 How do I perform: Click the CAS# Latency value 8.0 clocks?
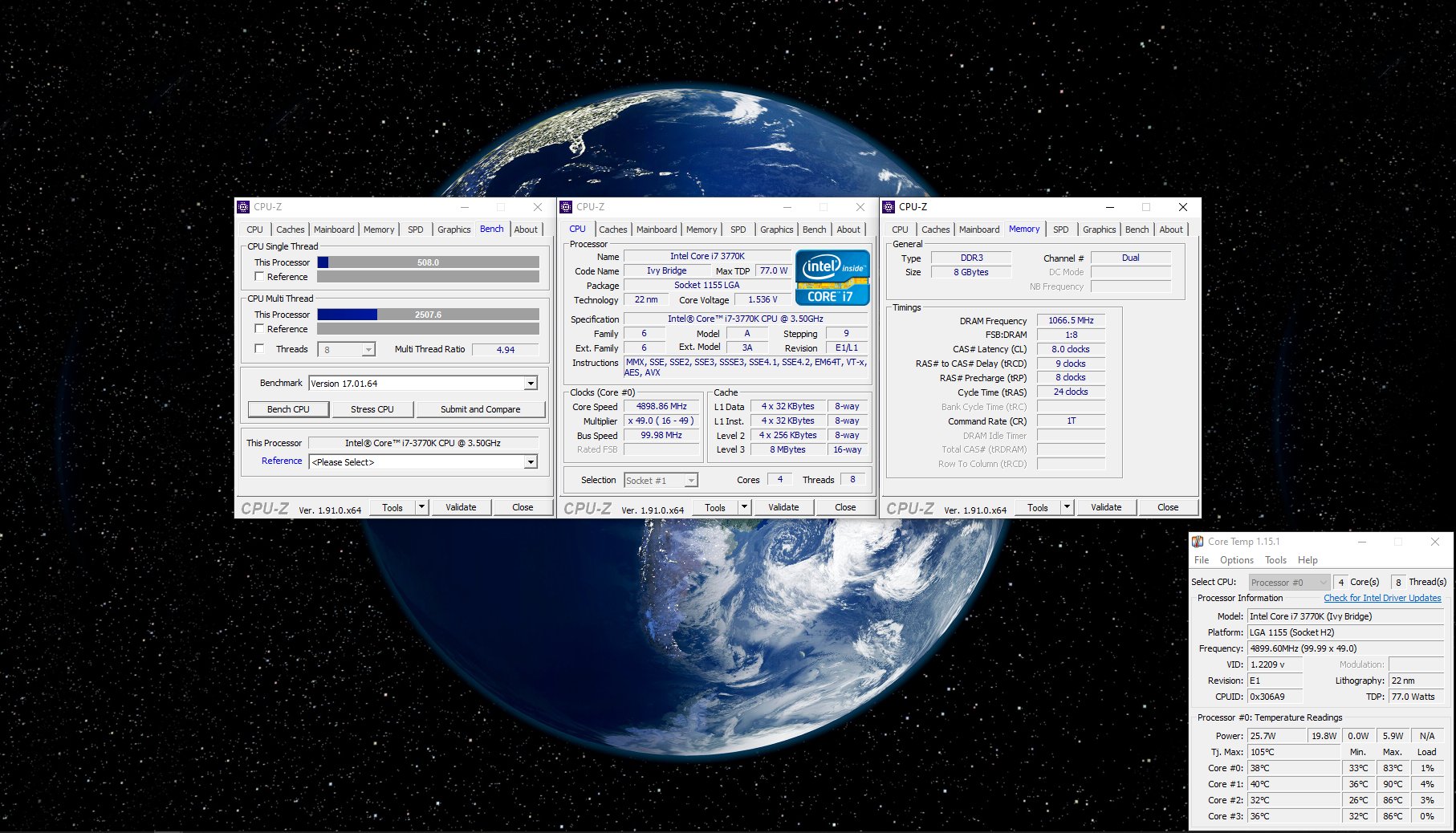[1071, 349]
